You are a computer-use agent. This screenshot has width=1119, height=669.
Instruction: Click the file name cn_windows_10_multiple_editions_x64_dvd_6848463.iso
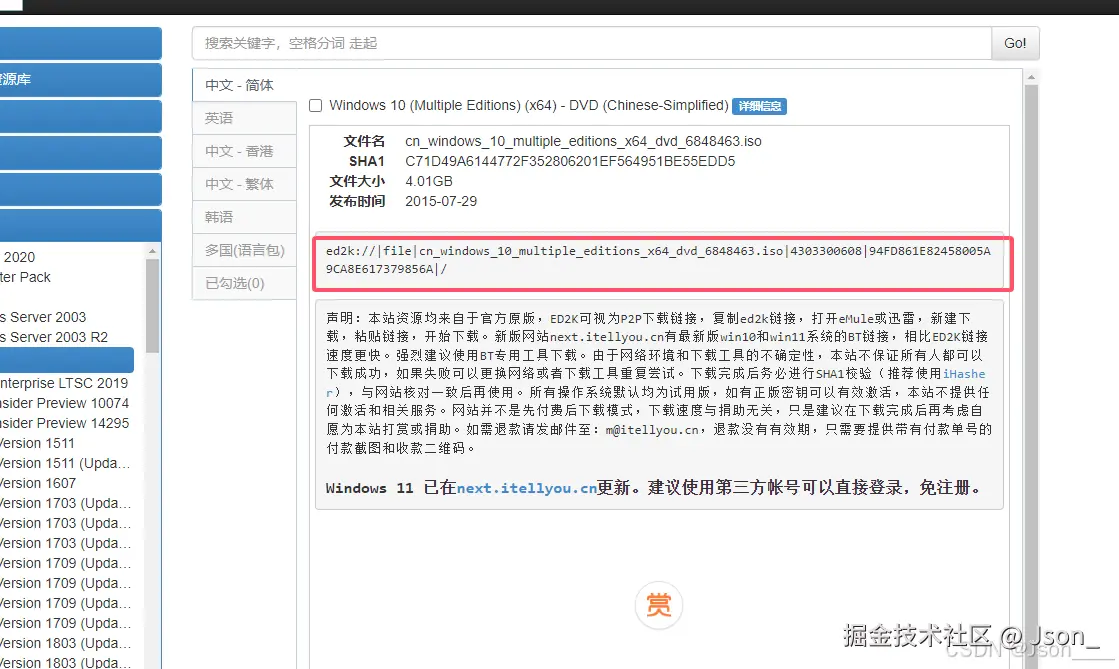click(583, 141)
